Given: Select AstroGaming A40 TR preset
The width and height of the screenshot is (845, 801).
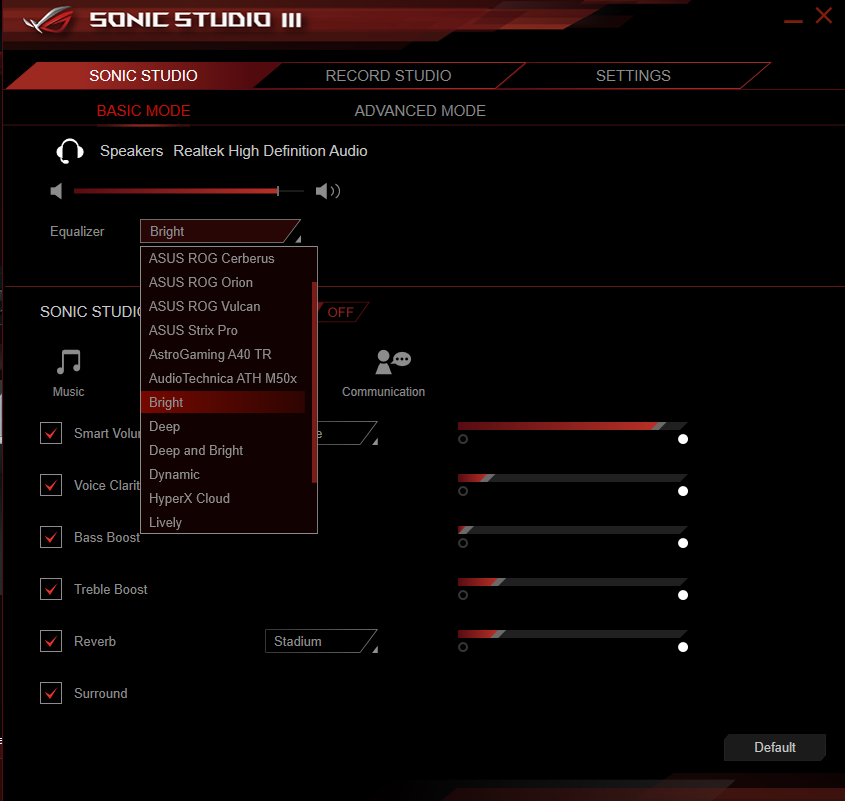Looking at the screenshot, I should [x=223, y=355].
